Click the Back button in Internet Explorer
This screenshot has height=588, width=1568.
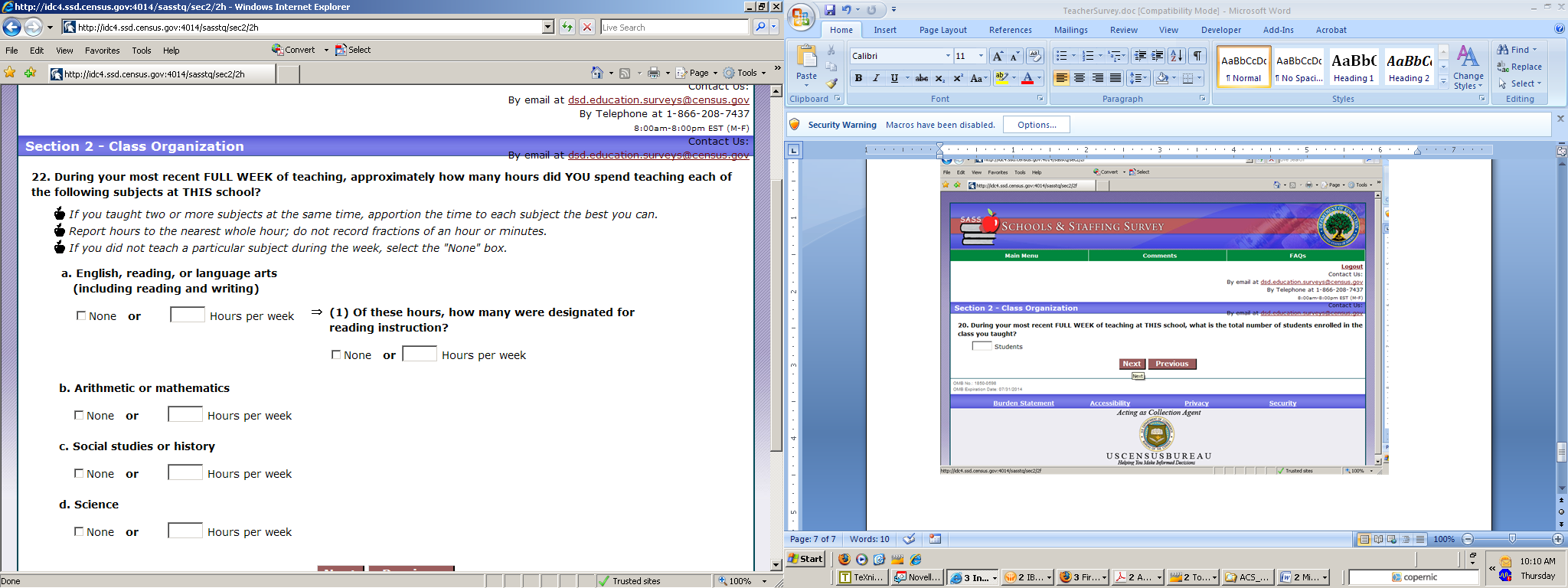tap(11, 28)
